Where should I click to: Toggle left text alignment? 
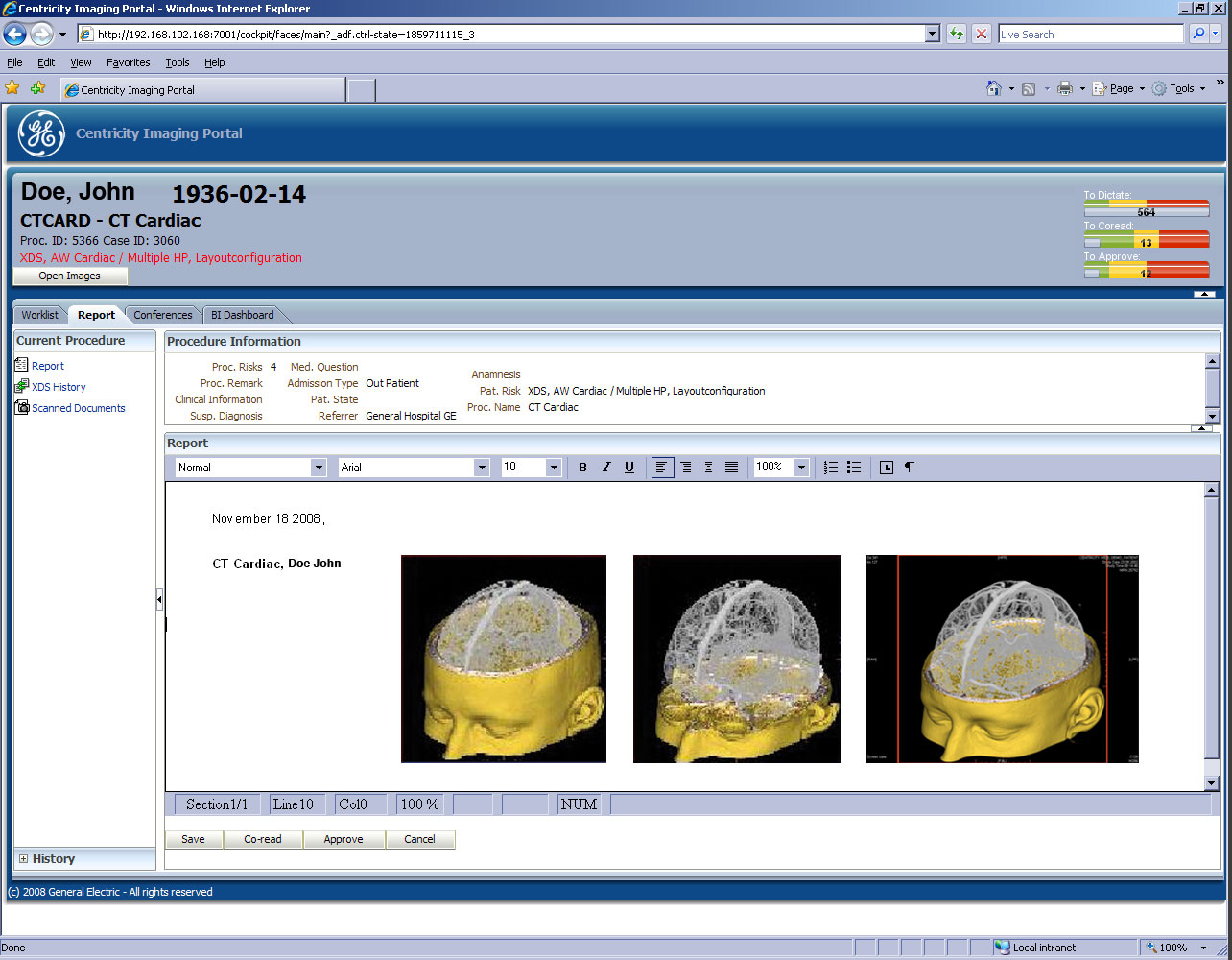click(662, 468)
